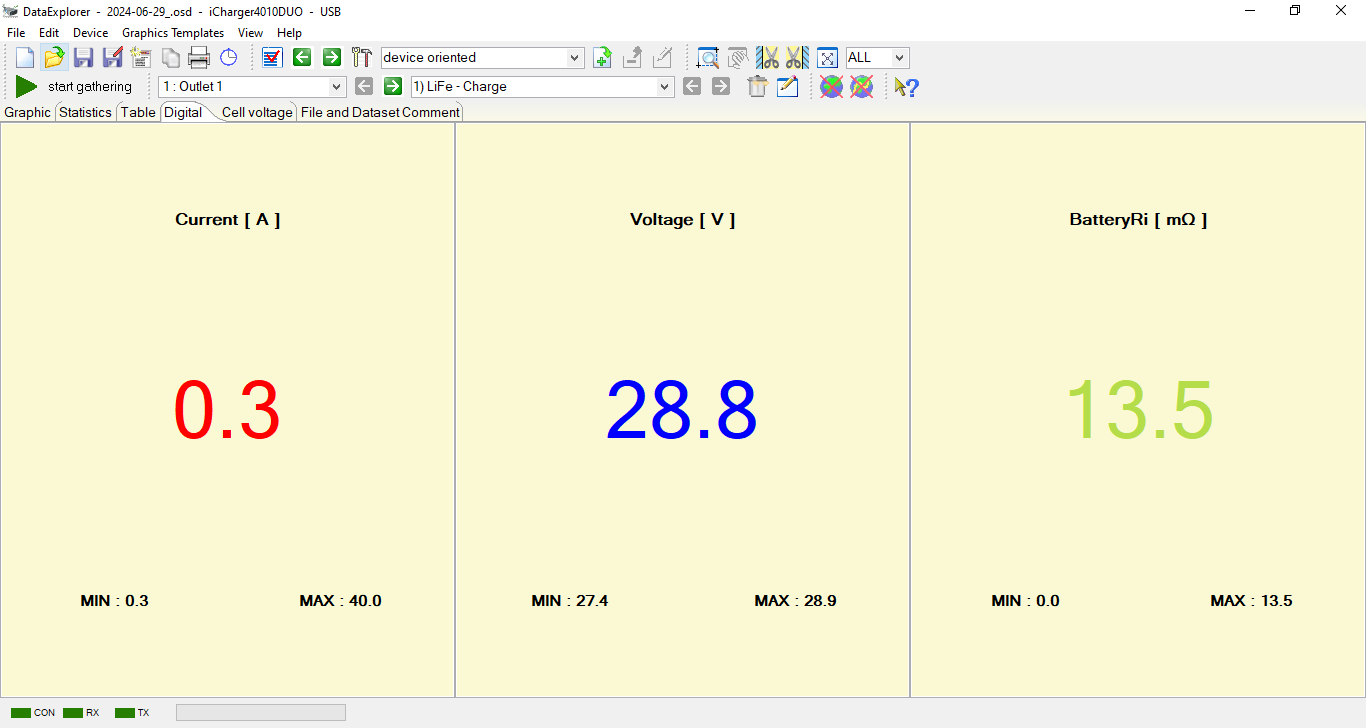Click the trash can delete record icon
Screen dimensions: 1366x728
tap(757, 87)
